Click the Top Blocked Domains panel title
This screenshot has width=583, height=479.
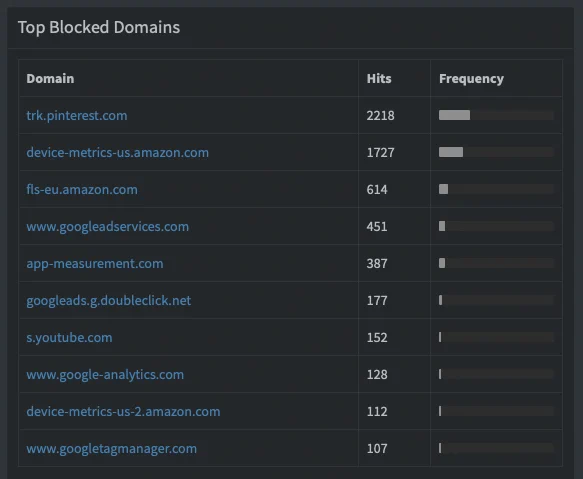tap(99, 27)
